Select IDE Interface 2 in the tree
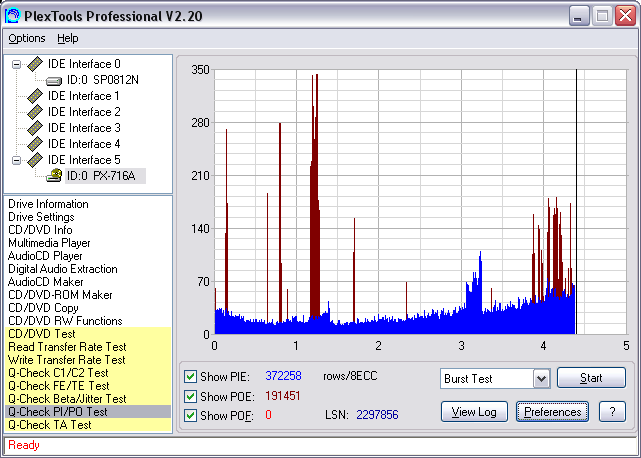 coord(84,112)
